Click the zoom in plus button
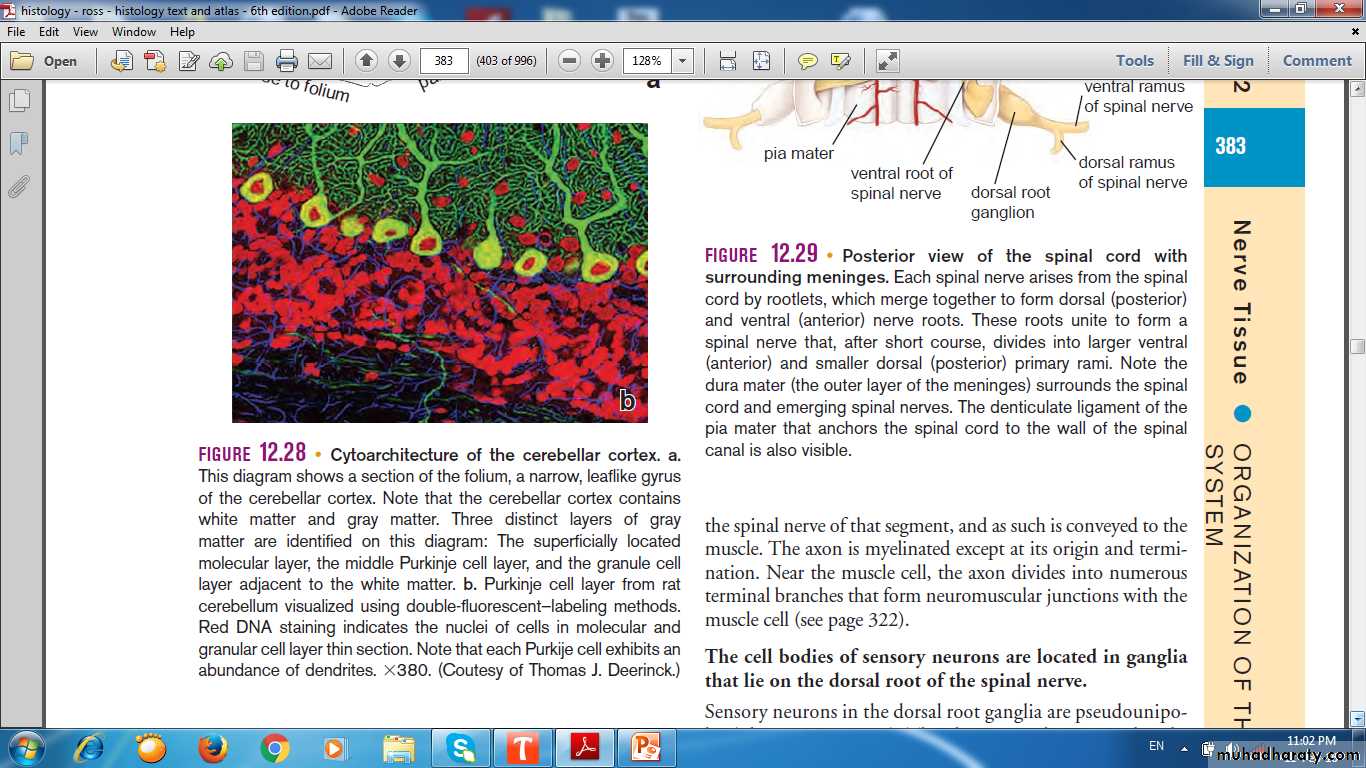 (602, 61)
